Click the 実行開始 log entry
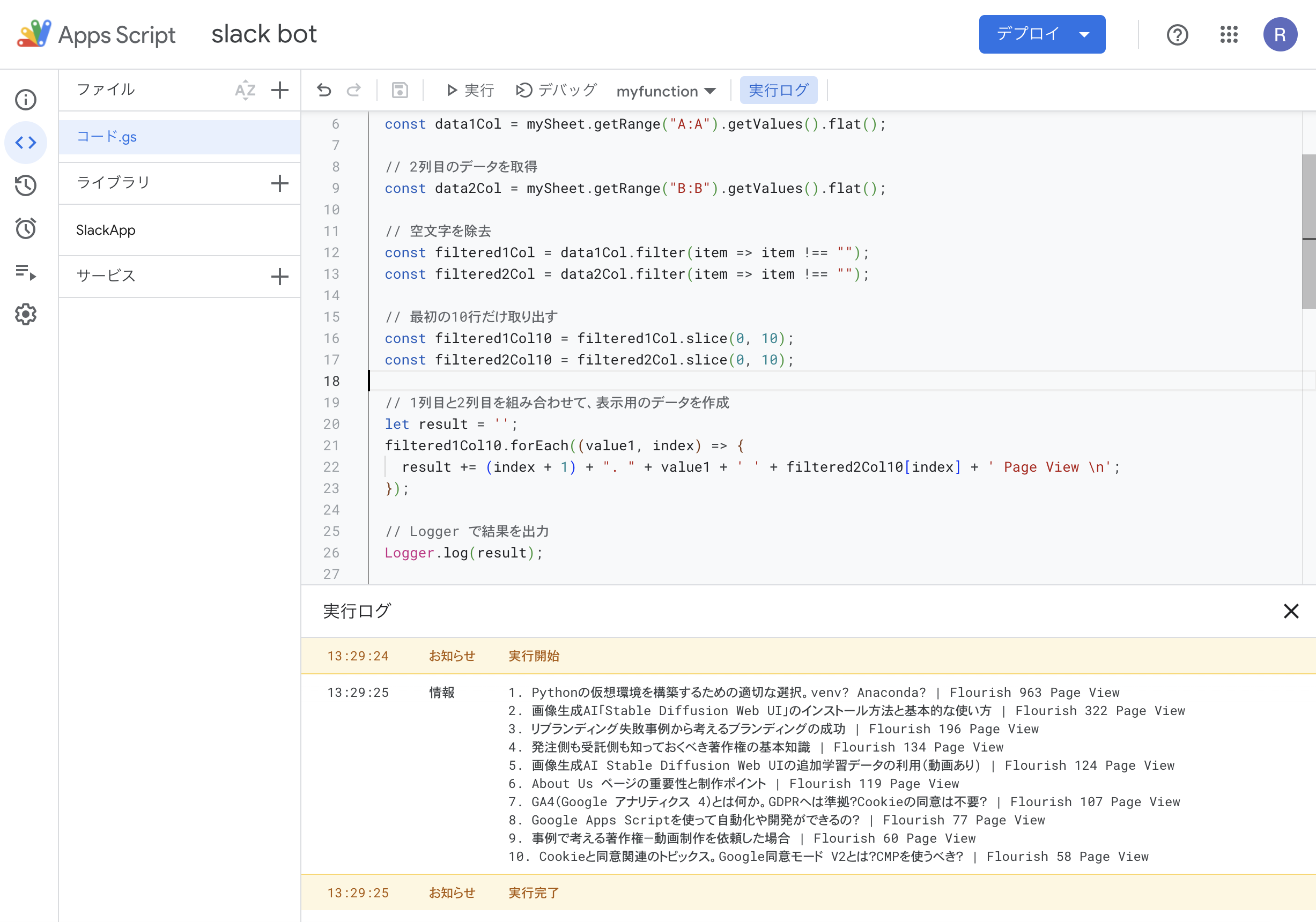The width and height of the screenshot is (1316, 922). point(808,656)
